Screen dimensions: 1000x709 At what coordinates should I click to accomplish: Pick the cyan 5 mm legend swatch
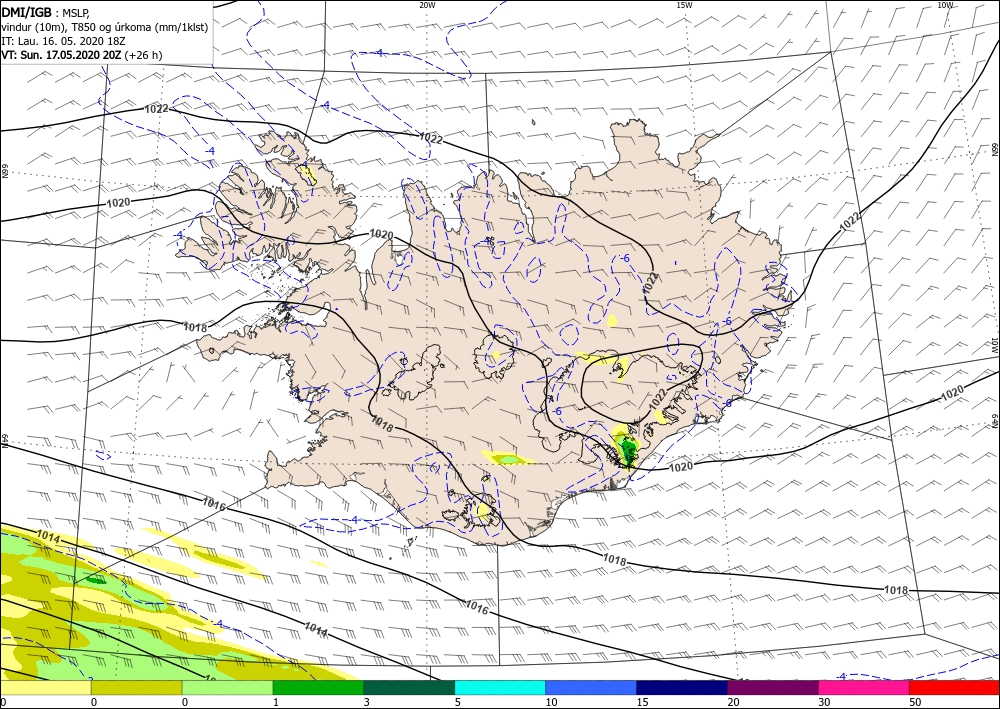click(x=500, y=687)
